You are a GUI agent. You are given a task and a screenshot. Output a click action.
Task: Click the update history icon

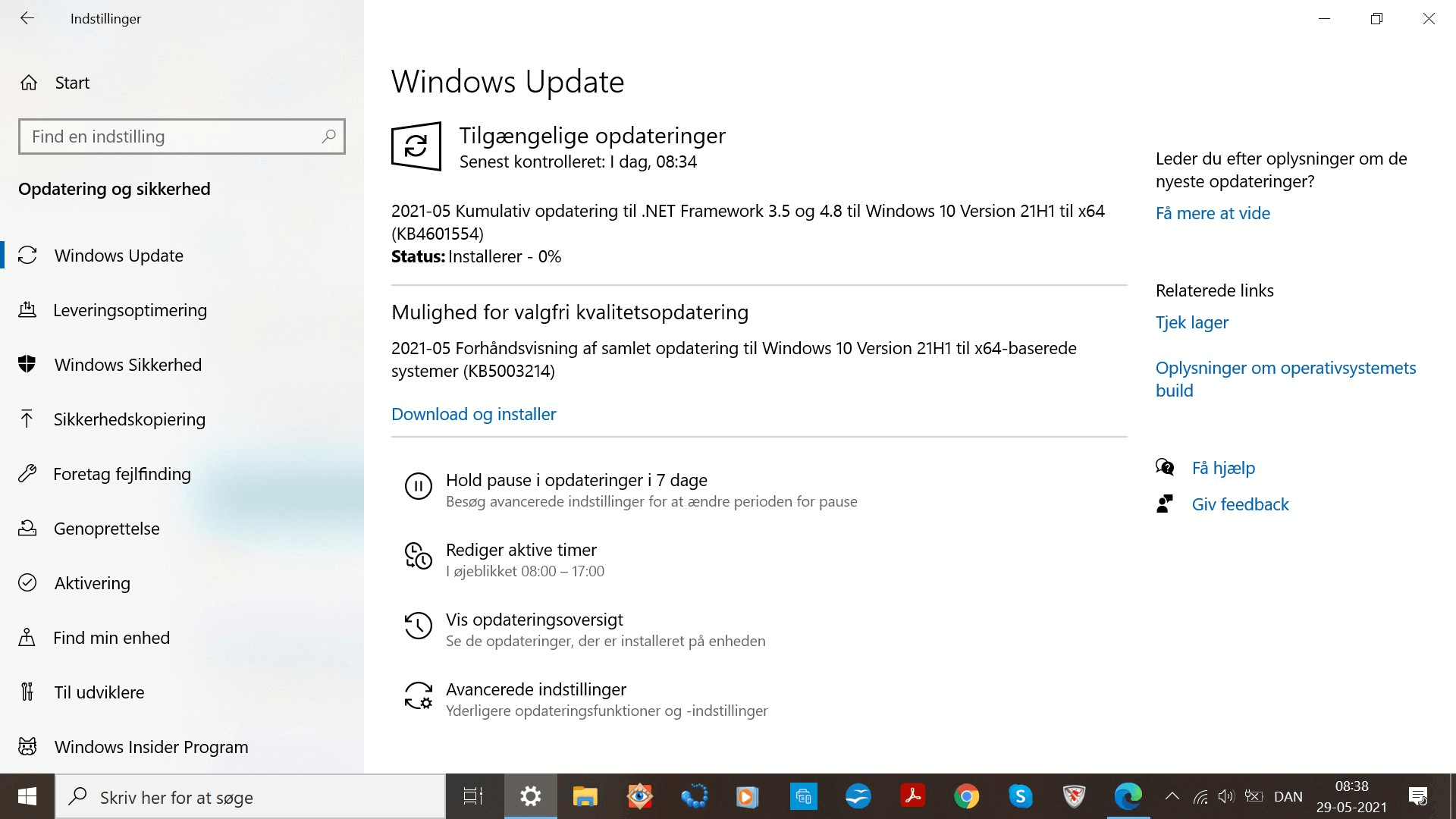(x=418, y=626)
